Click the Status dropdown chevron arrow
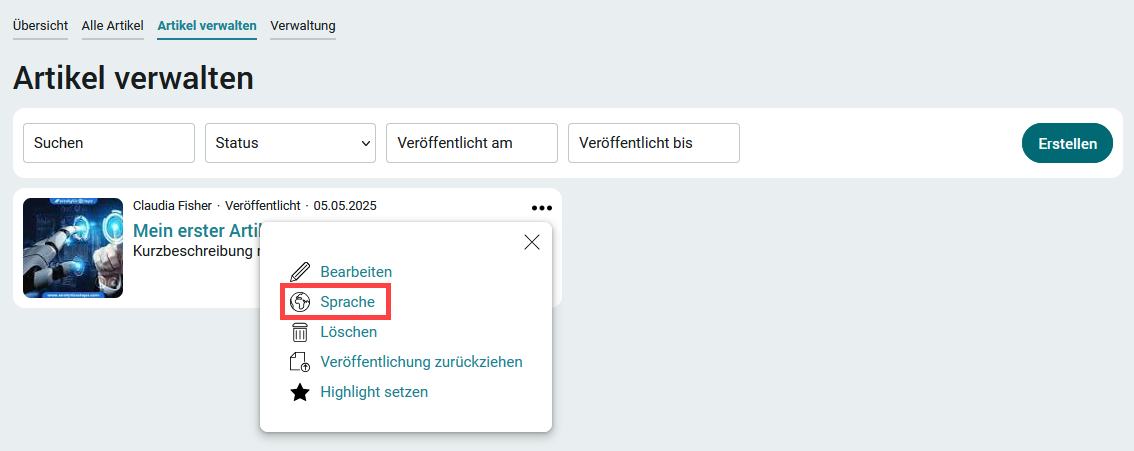The width and height of the screenshot is (1134, 451). (365, 143)
